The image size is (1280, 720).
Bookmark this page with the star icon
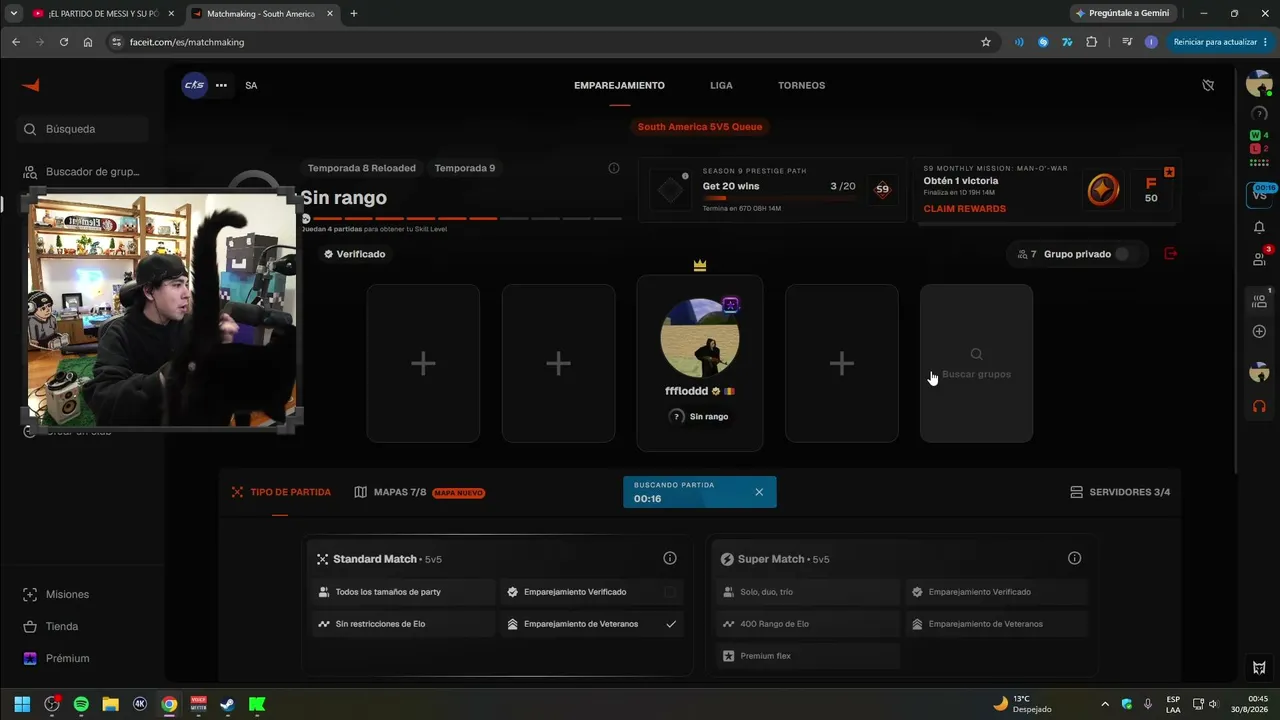[986, 42]
